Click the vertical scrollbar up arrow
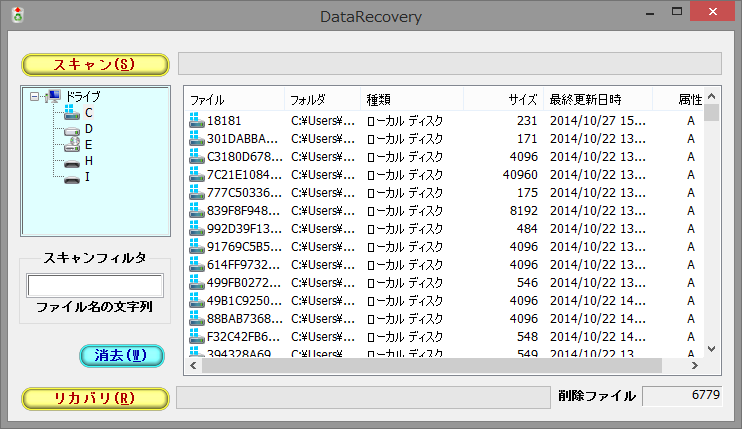The width and height of the screenshot is (742, 429). coord(711,96)
